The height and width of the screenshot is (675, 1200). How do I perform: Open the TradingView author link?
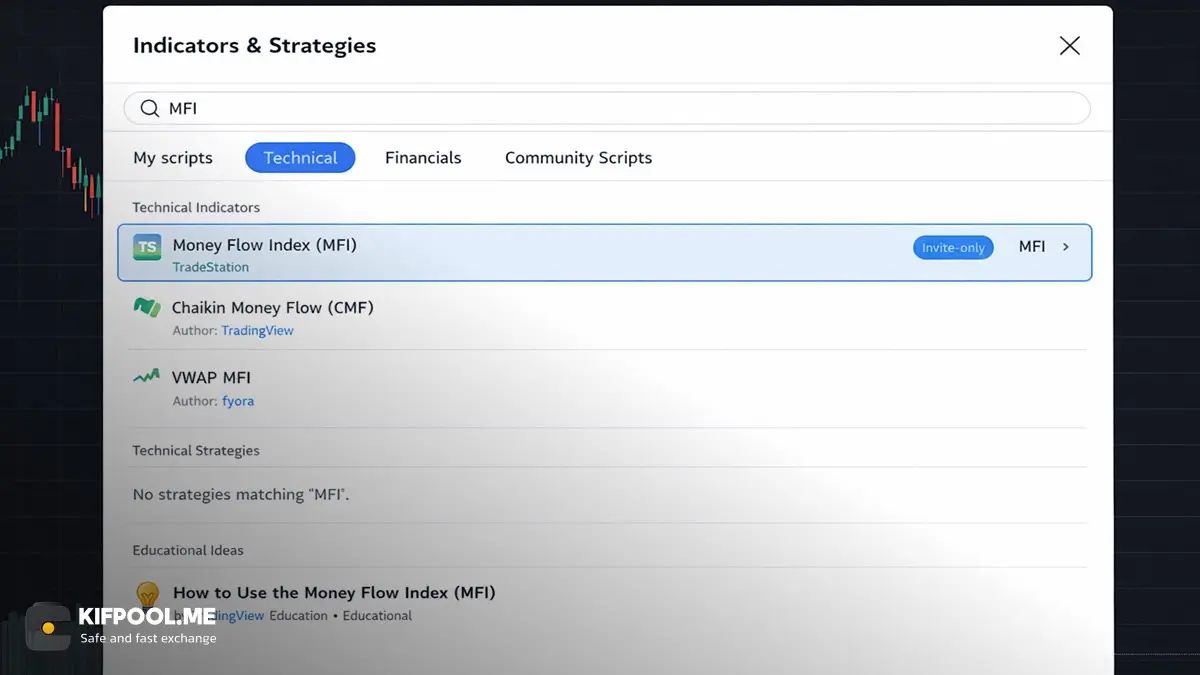[257, 330]
